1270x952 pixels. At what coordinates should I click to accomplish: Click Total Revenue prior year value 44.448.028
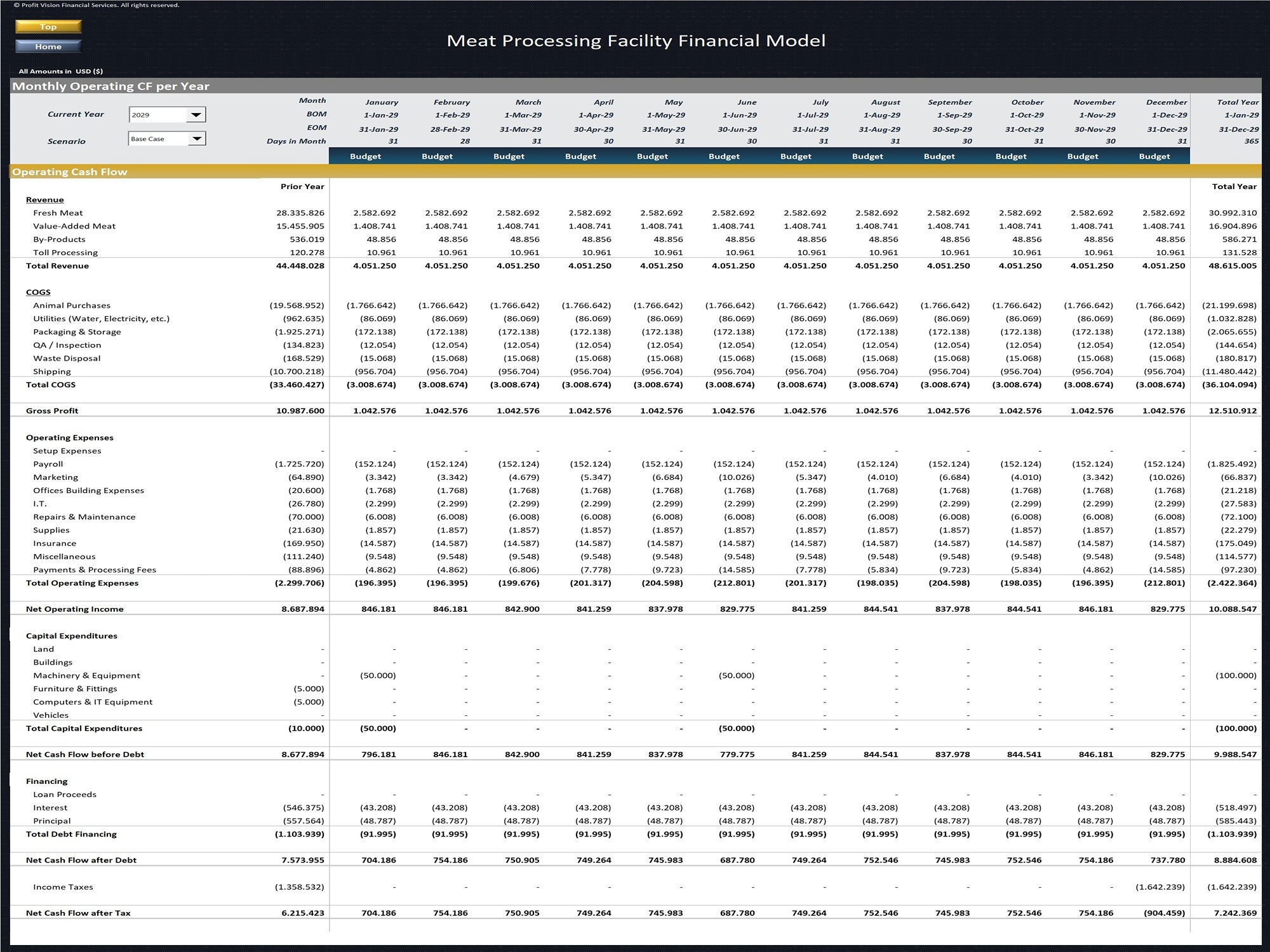click(x=300, y=266)
